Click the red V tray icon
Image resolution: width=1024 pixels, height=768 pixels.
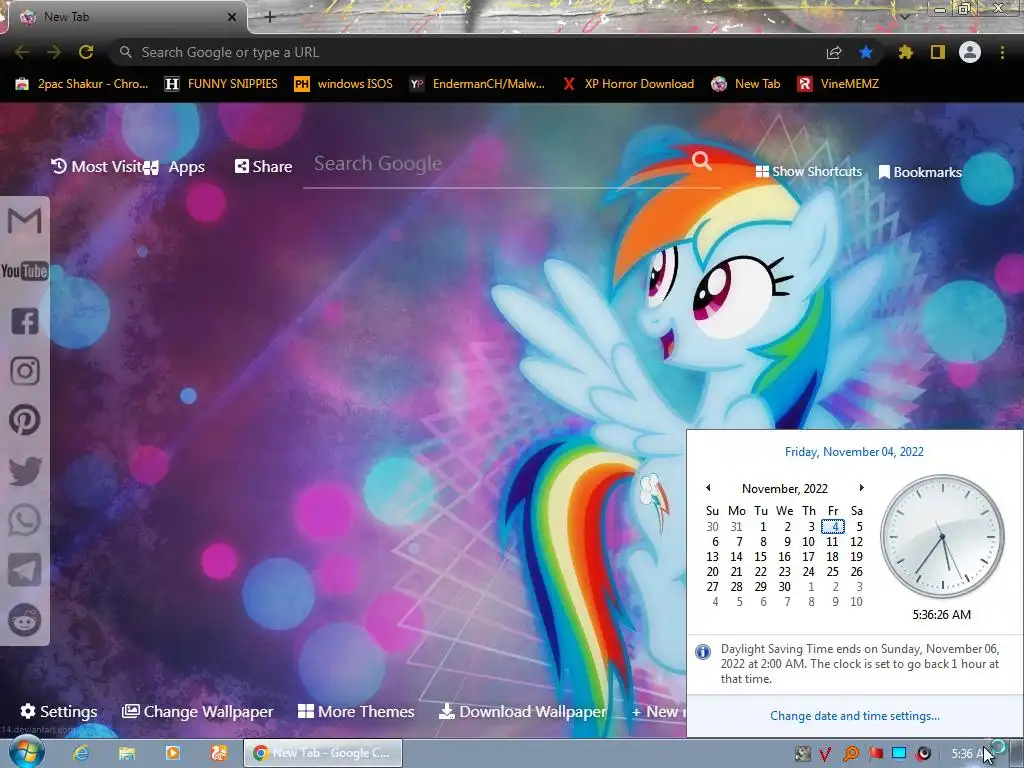tap(825, 754)
